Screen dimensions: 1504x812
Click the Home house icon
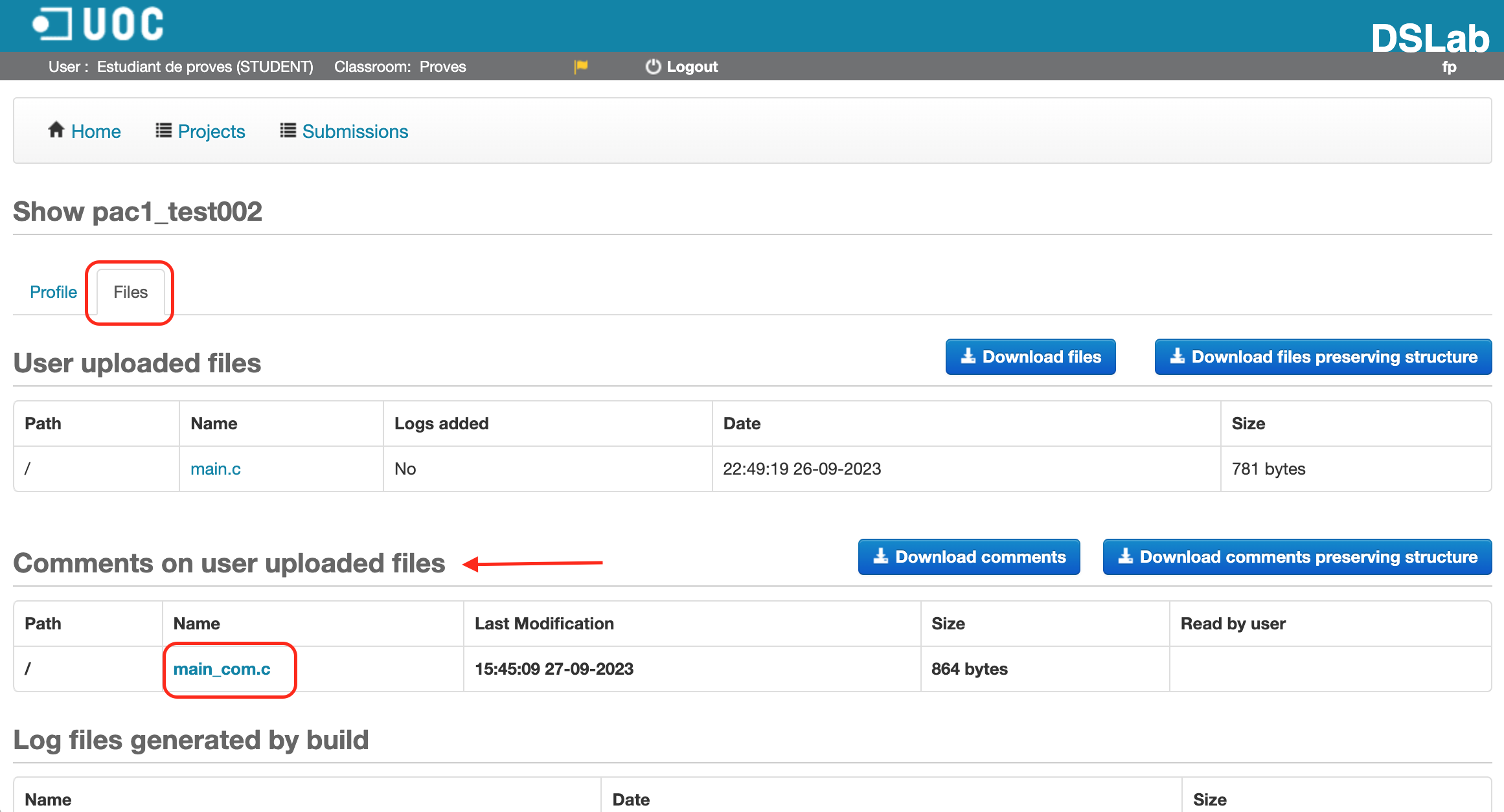56,130
